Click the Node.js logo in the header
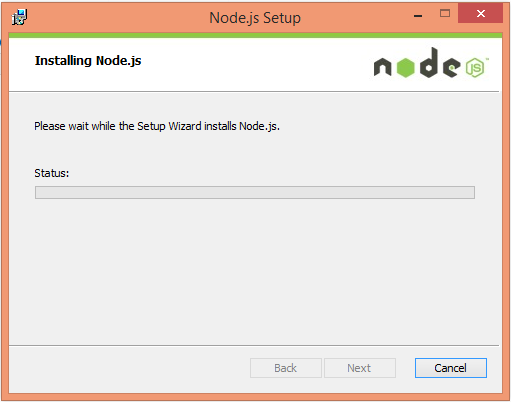Screen dimensions: 511x402 pos(431,63)
